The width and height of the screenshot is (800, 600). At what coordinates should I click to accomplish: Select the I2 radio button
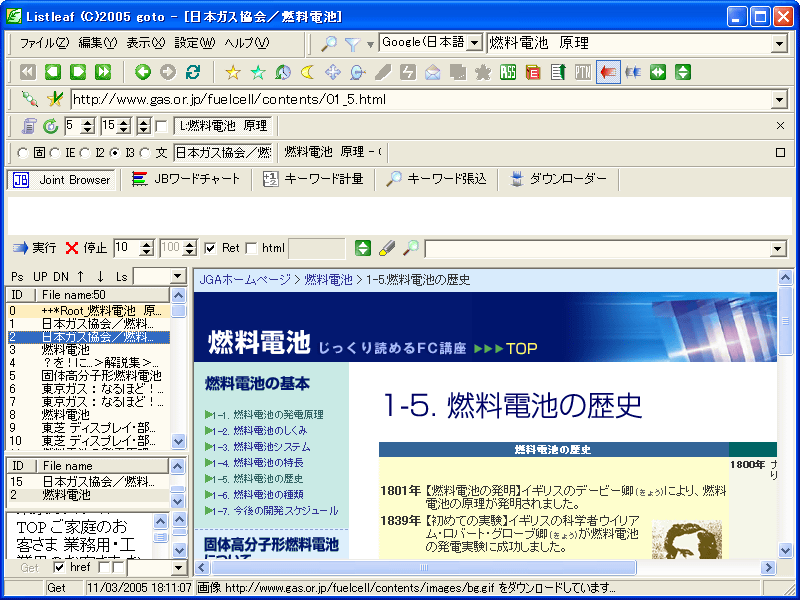tap(85, 153)
